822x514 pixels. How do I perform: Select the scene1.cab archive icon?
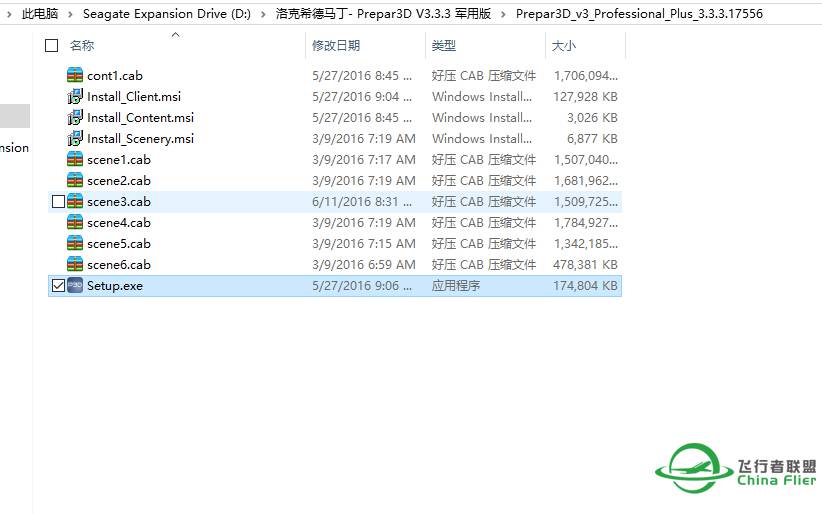point(75,160)
